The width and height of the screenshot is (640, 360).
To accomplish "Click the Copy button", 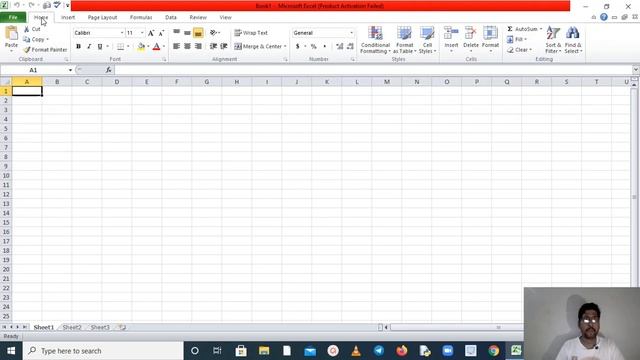I will [x=35, y=39].
